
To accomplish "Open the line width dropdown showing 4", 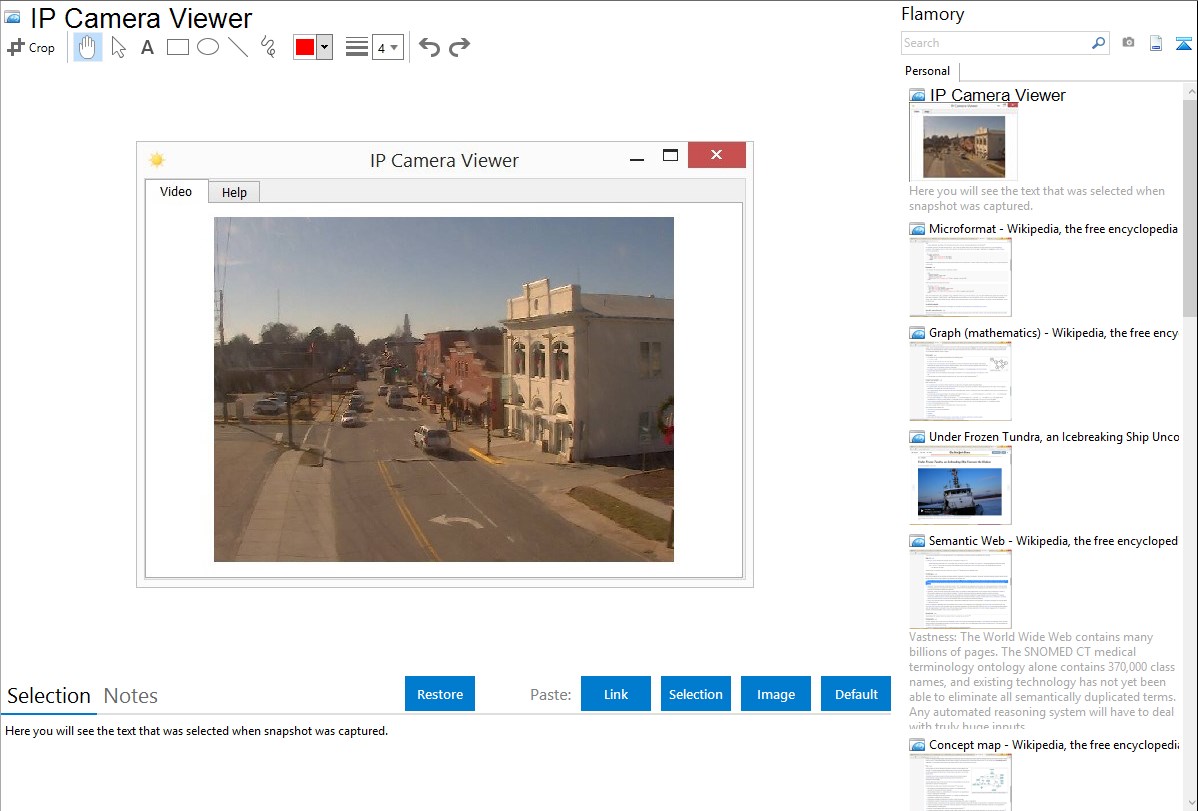I will click(388, 47).
